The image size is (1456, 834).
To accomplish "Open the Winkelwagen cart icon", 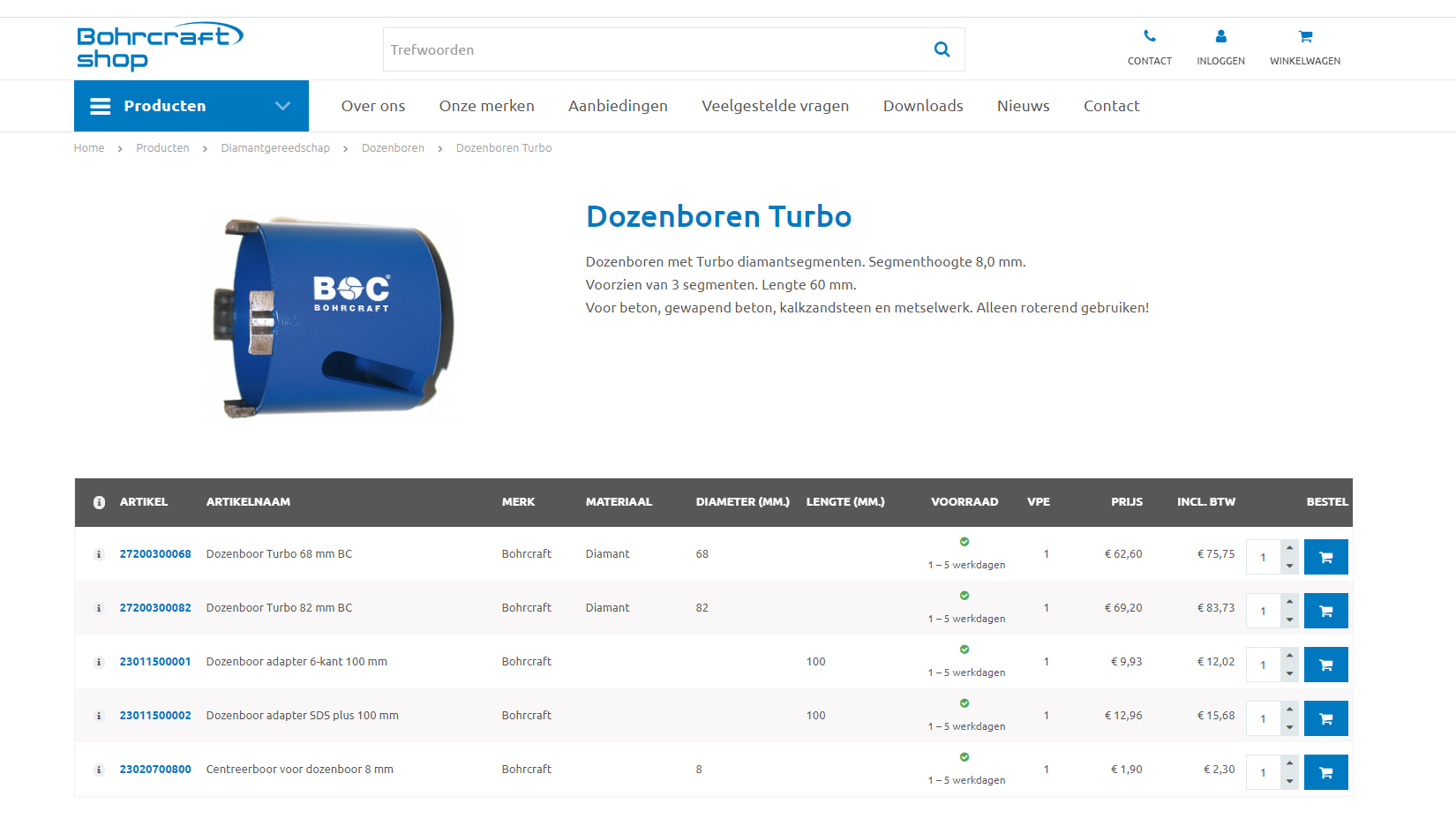I will (x=1304, y=36).
